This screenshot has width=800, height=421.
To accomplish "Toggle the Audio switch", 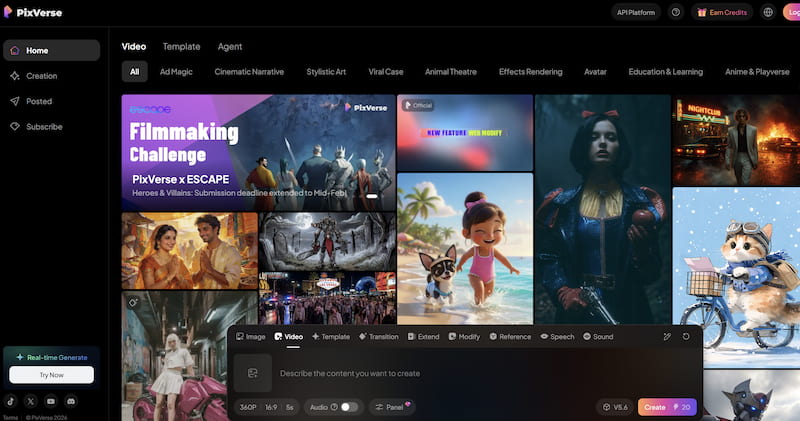I will point(349,407).
